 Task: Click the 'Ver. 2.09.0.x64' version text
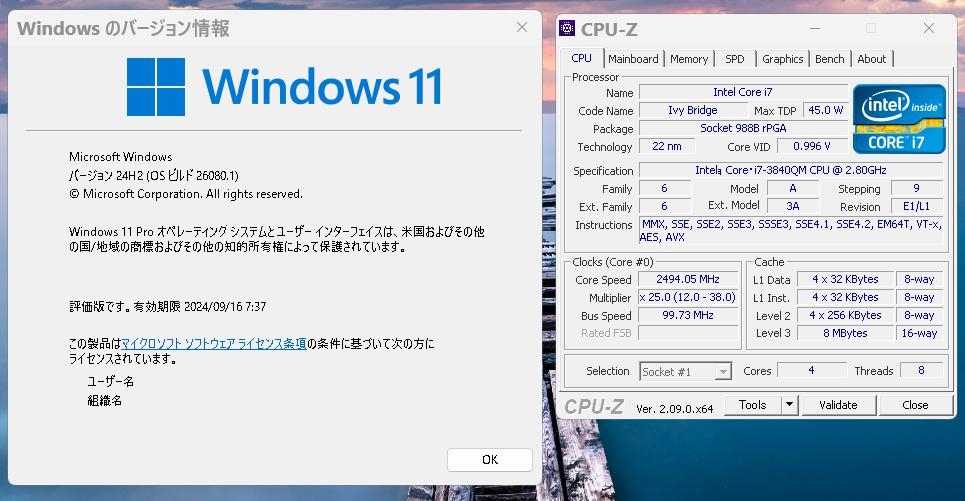(675, 409)
